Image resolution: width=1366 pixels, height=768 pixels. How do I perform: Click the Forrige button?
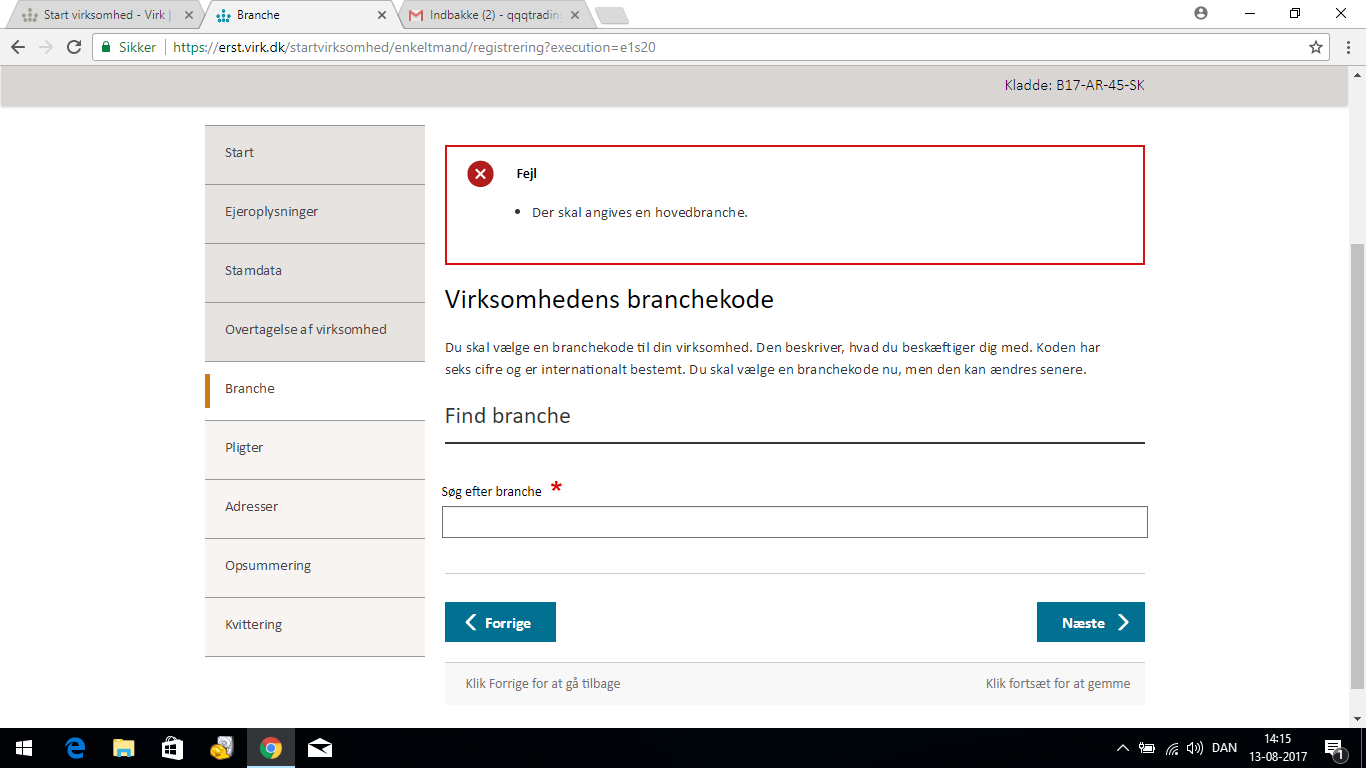point(500,622)
